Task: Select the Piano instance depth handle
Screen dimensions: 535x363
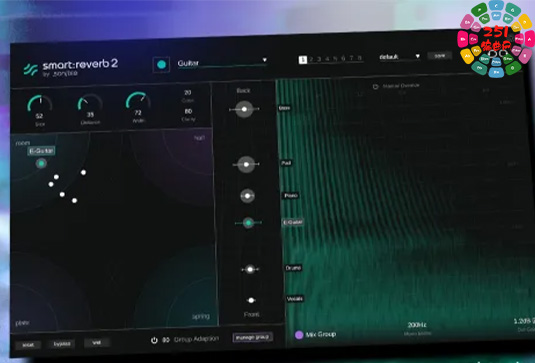Action: pyautogui.click(x=247, y=196)
